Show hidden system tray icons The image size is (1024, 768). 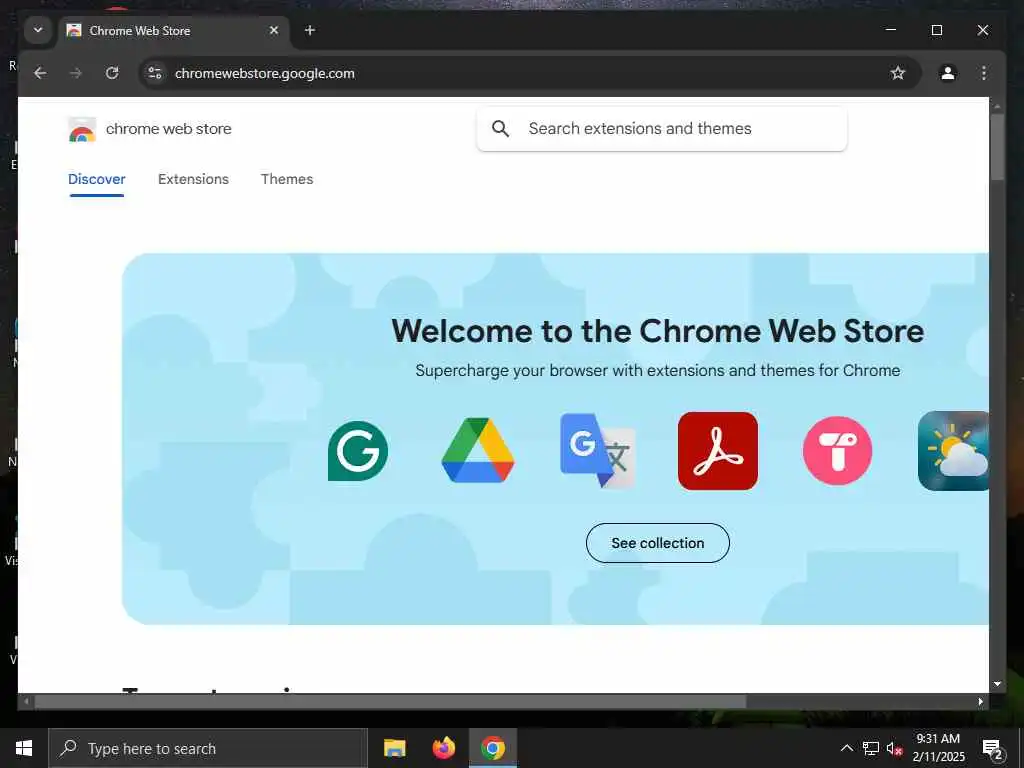click(846, 748)
